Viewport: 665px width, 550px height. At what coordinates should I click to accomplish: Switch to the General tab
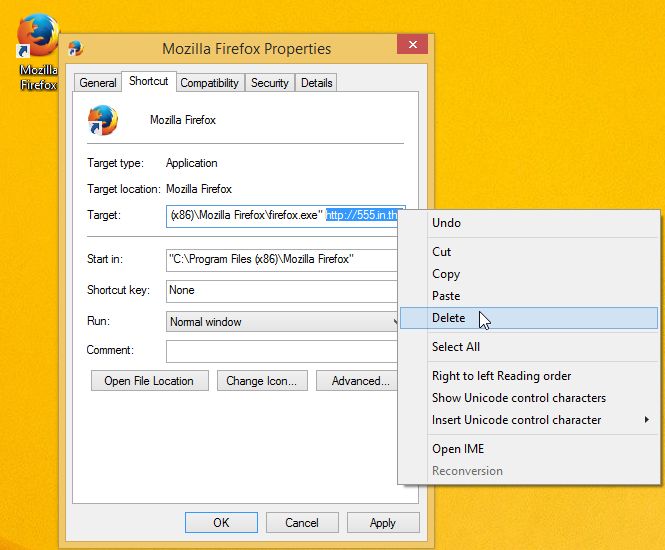pos(98,83)
